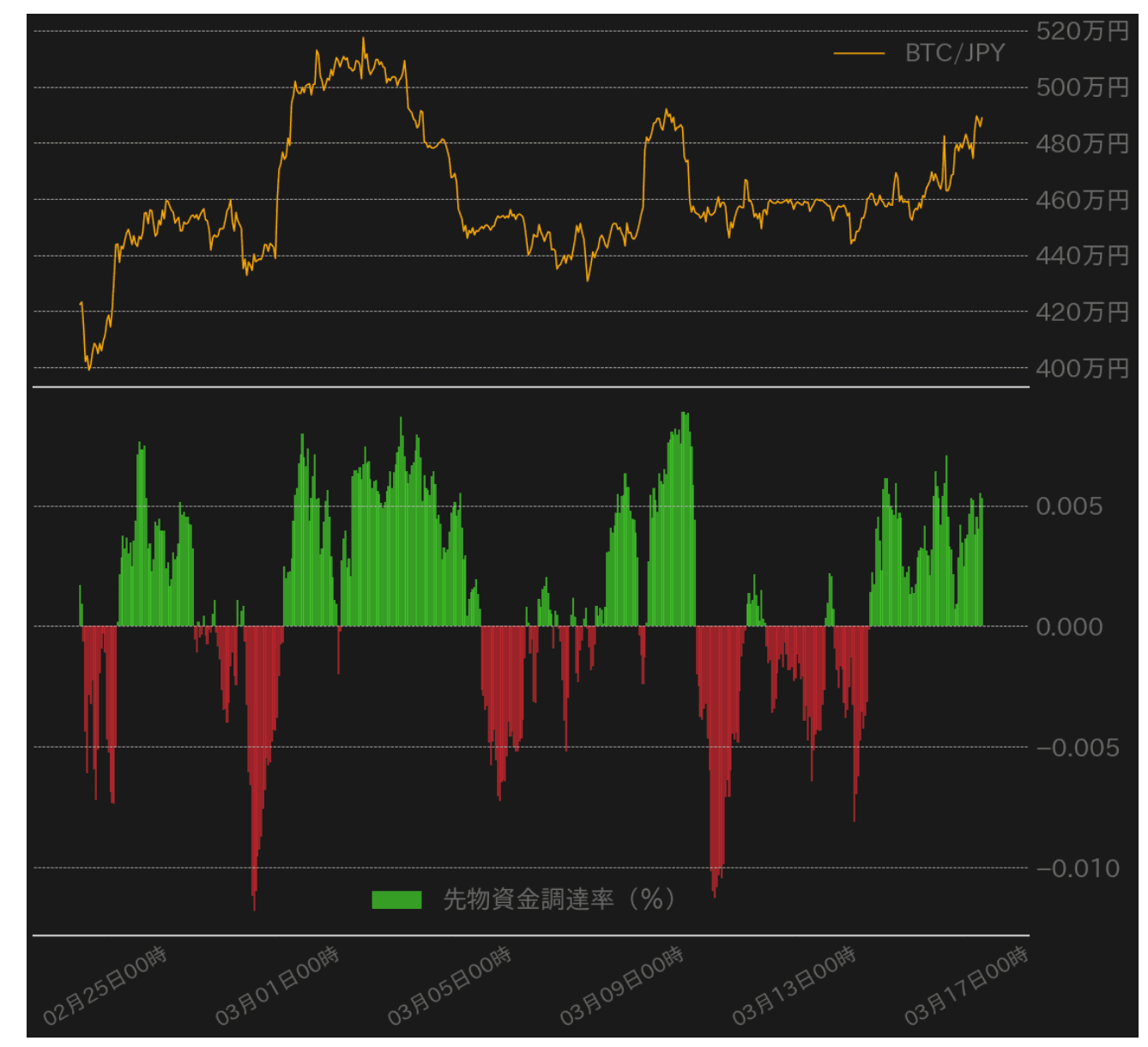This screenshot has width=1148, height=1047.
Task: Select the 03月01日00時 date label
Action: [x=278, y=986]
